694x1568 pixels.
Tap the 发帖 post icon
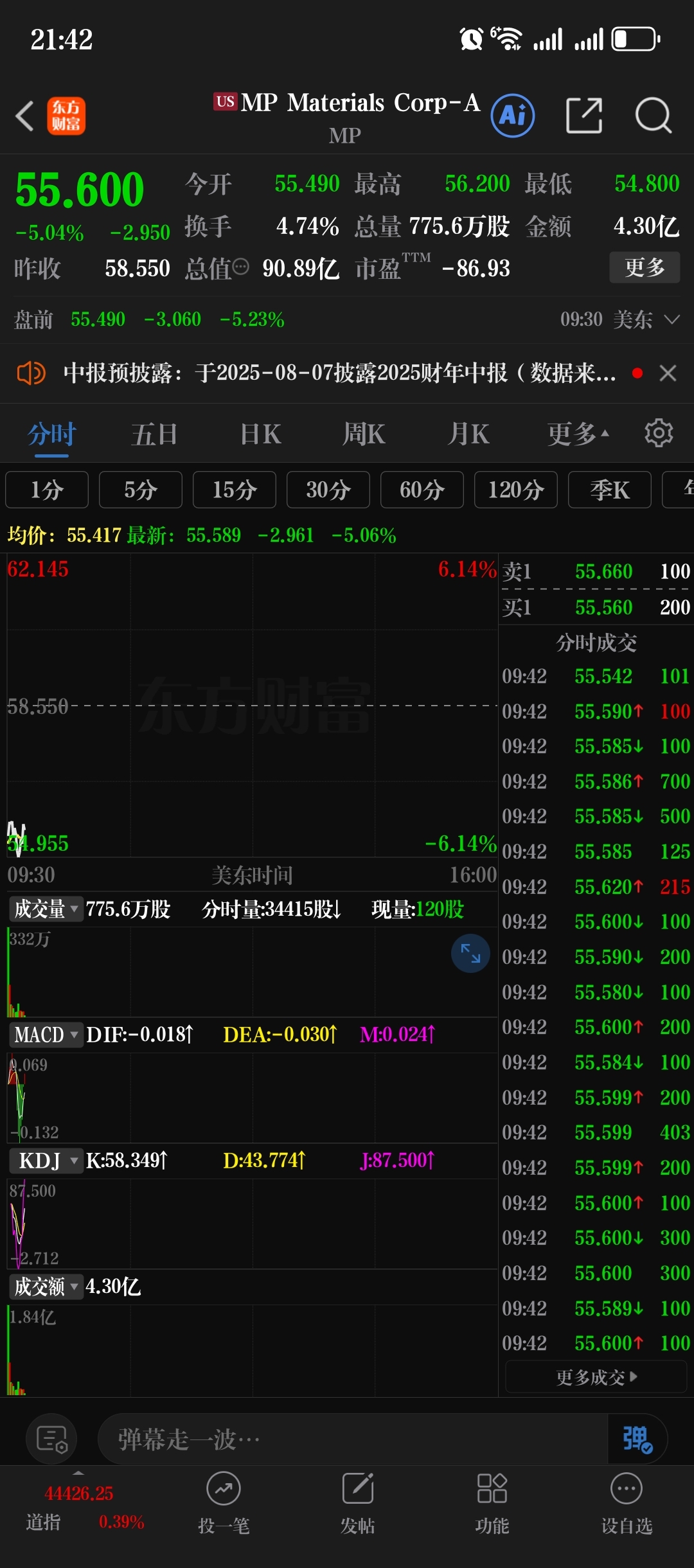pyautogui.click(x=358, y=1489)
